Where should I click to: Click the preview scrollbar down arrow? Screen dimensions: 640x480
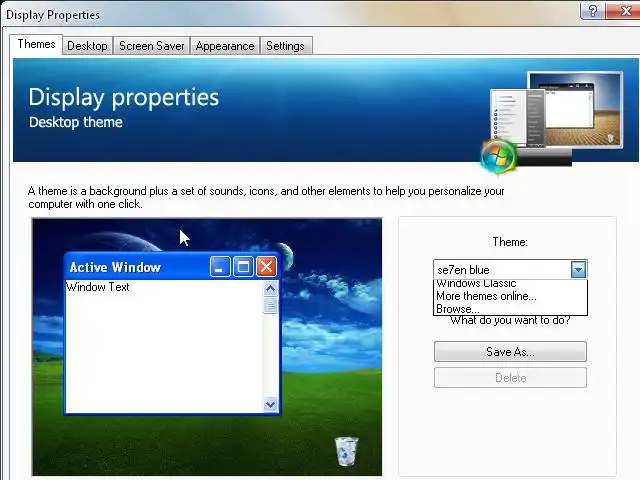point(270,404)
